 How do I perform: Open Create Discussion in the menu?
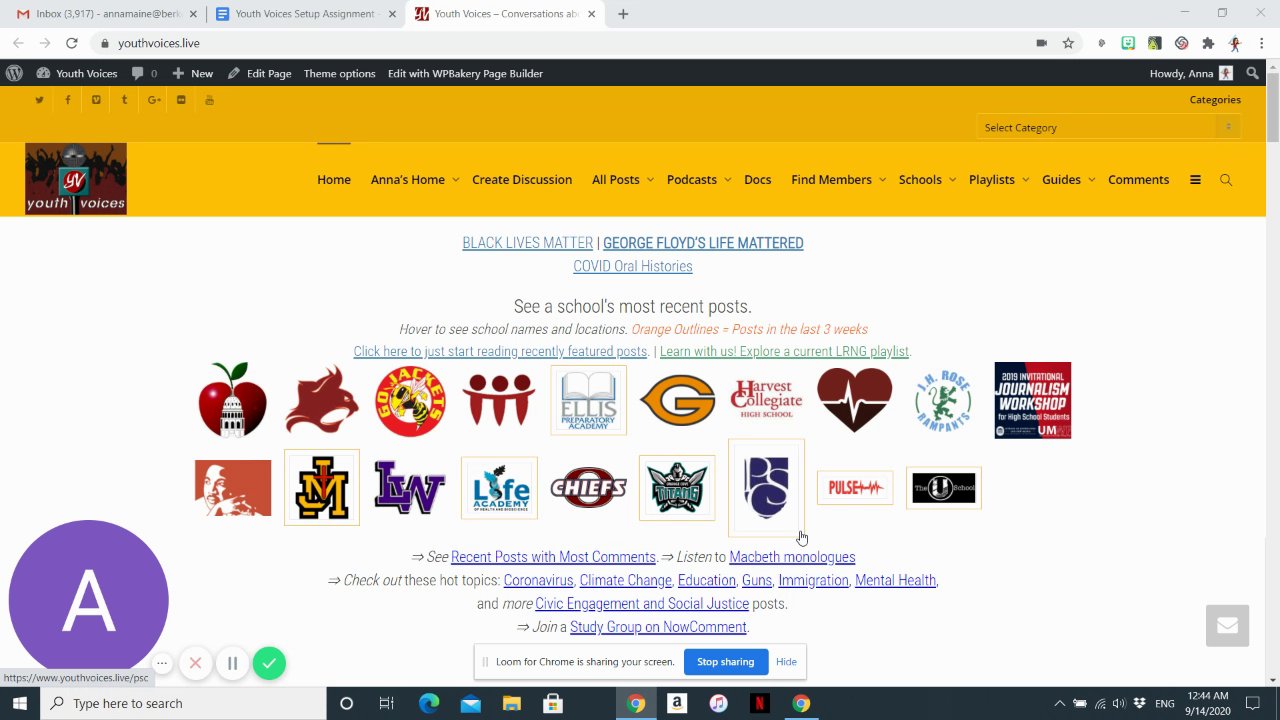522,180
